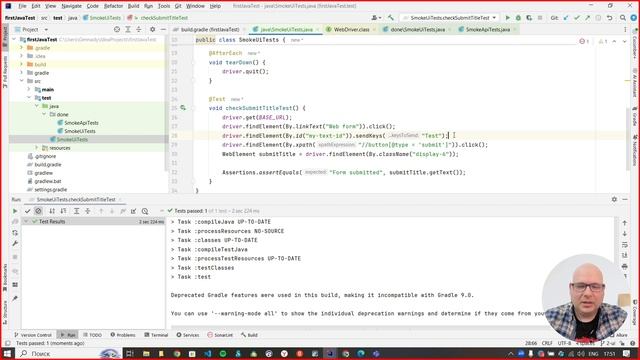This screenshot has width=640, height=360.
Task: Update project with Git blue arrow
Action: [x=566, y=18]
